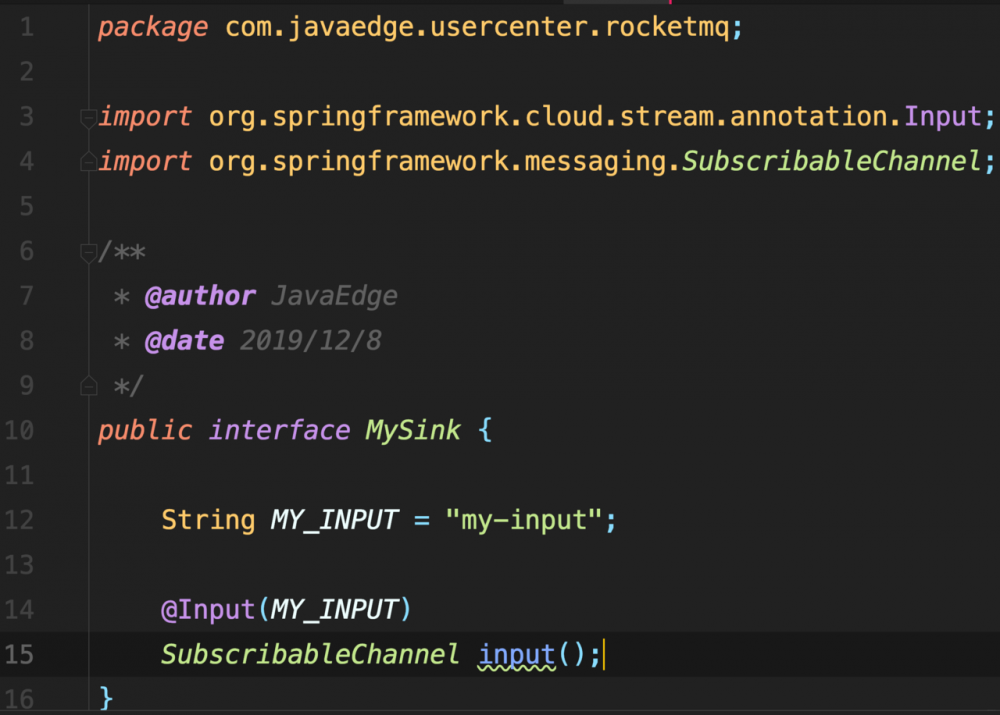Viewport: 1000px width, 715px height.
Task: Click line number 10 in the gutter
Action: pyautogui.click(x=19, y=430)
